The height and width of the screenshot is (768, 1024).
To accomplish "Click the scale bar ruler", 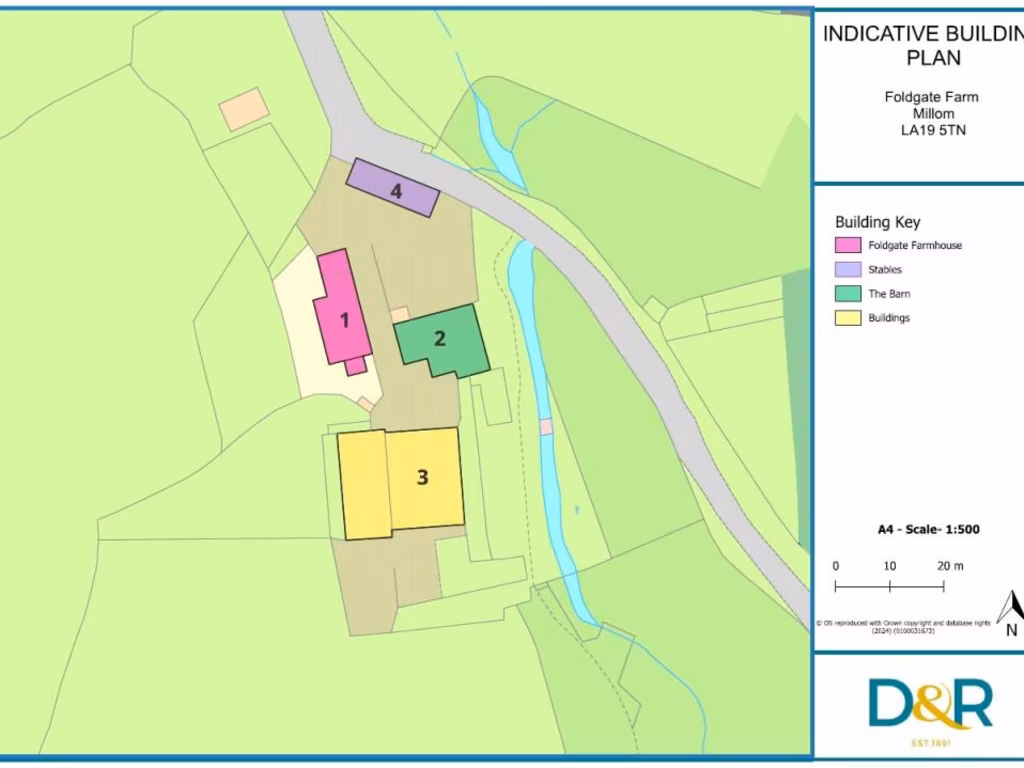I will [889, 586].
